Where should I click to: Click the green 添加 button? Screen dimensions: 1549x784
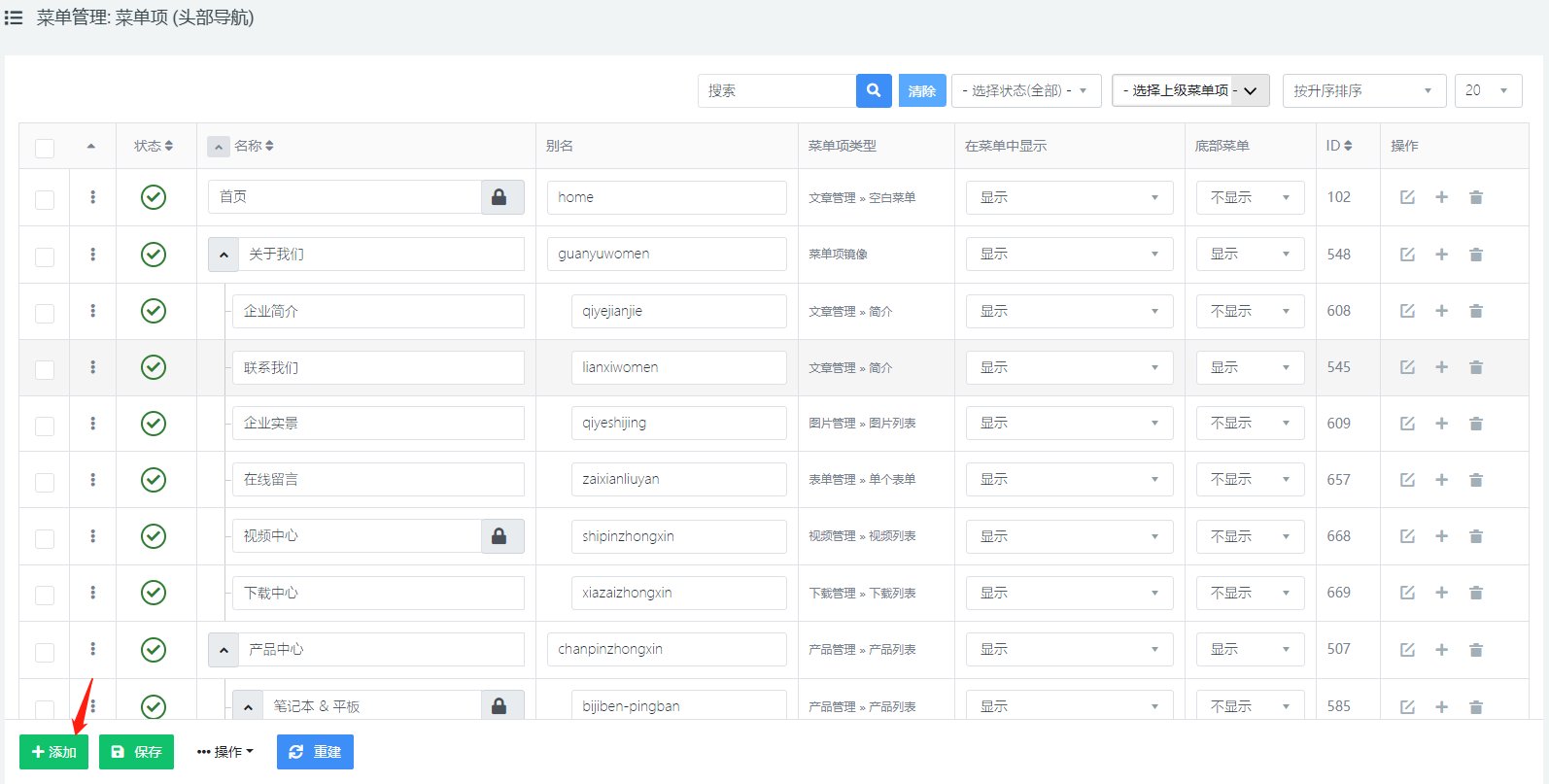[54, 752]
